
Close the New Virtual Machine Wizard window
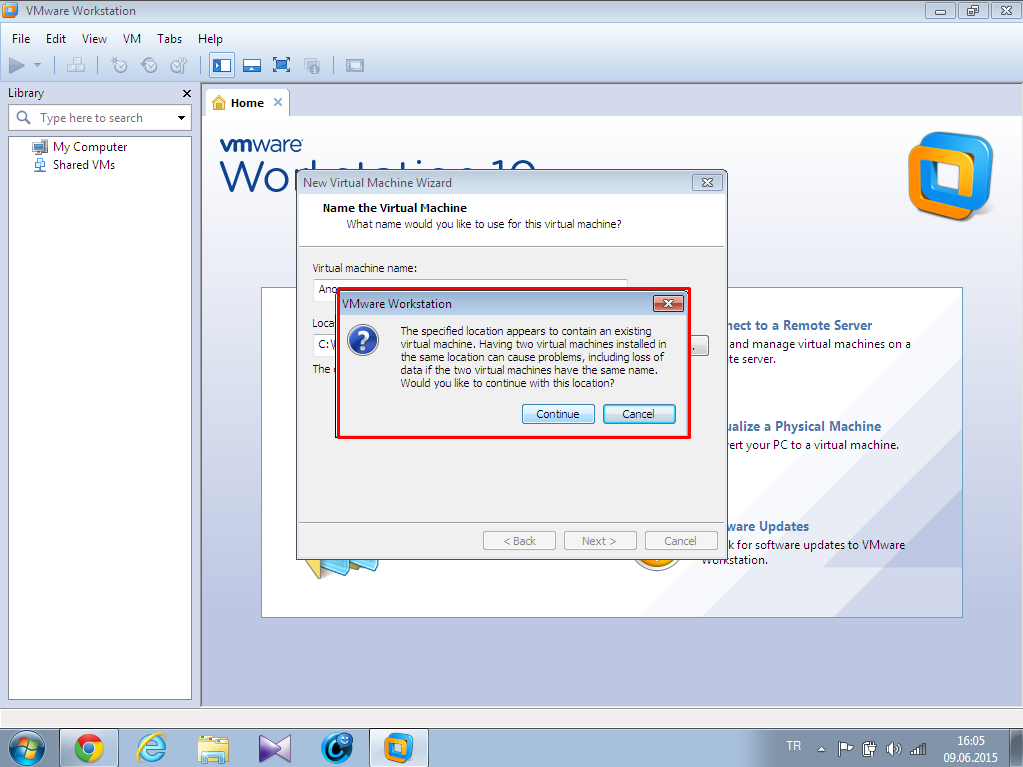click(707, 183)
